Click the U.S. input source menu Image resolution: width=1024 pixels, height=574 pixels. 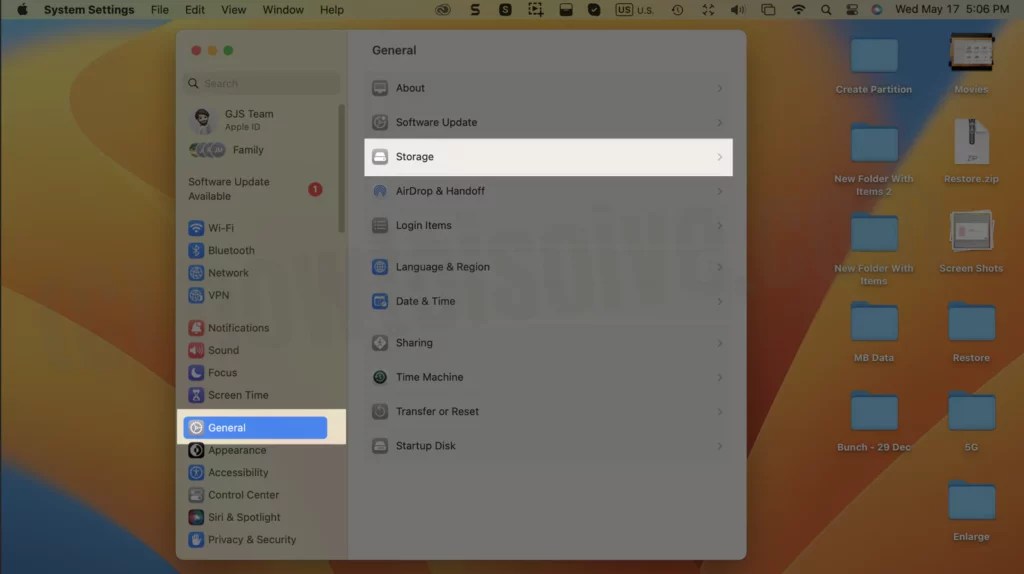[635, 10]
